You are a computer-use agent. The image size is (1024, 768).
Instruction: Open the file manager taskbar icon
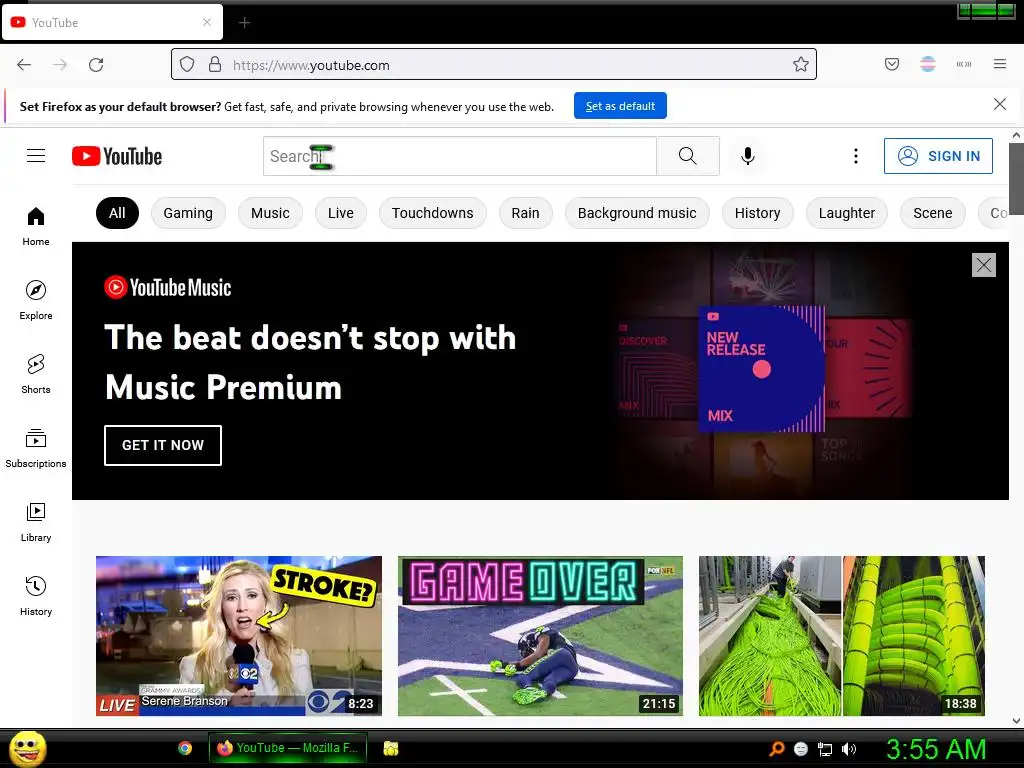pyautogui.click(x=391, y=748)
